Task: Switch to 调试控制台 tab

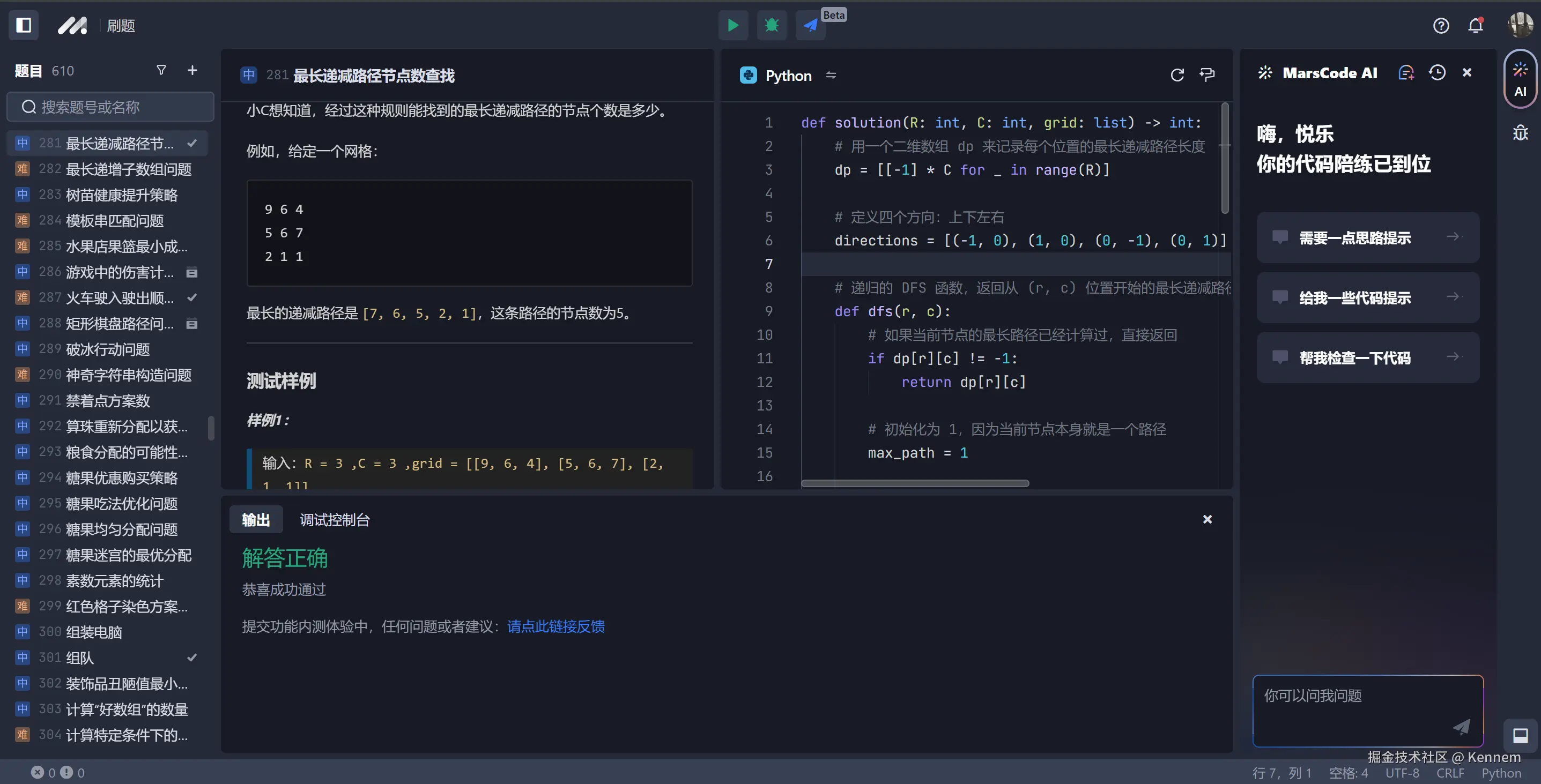Action: (335, 520)
